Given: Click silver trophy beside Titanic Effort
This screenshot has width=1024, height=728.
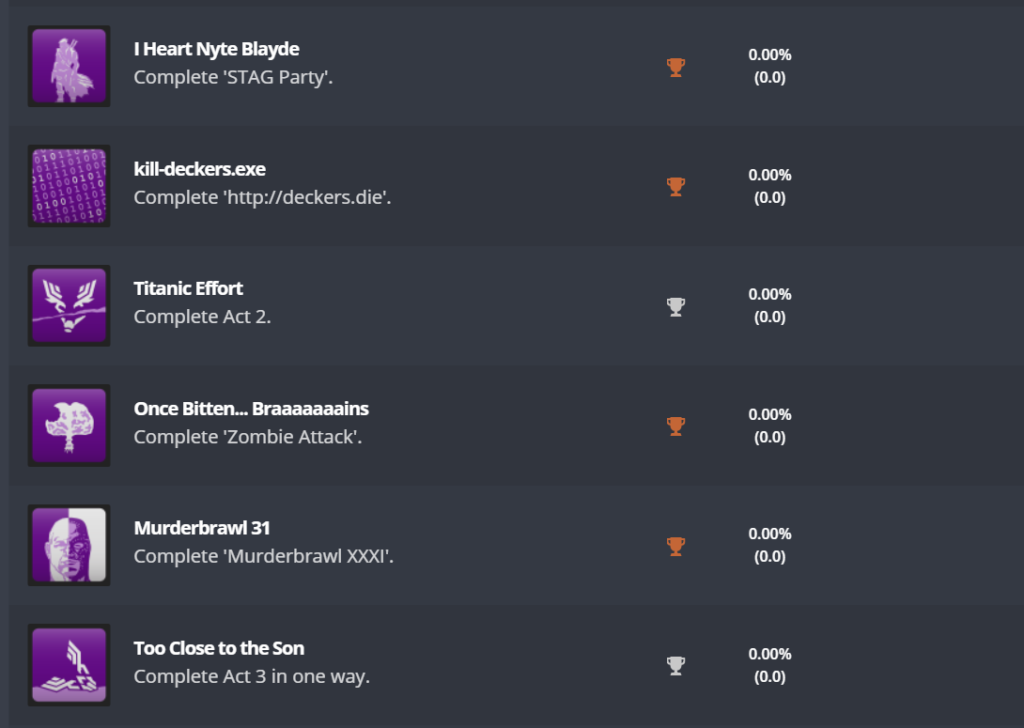Looking at the screenshot, I should pyautogui.click(x=676, y=307).
